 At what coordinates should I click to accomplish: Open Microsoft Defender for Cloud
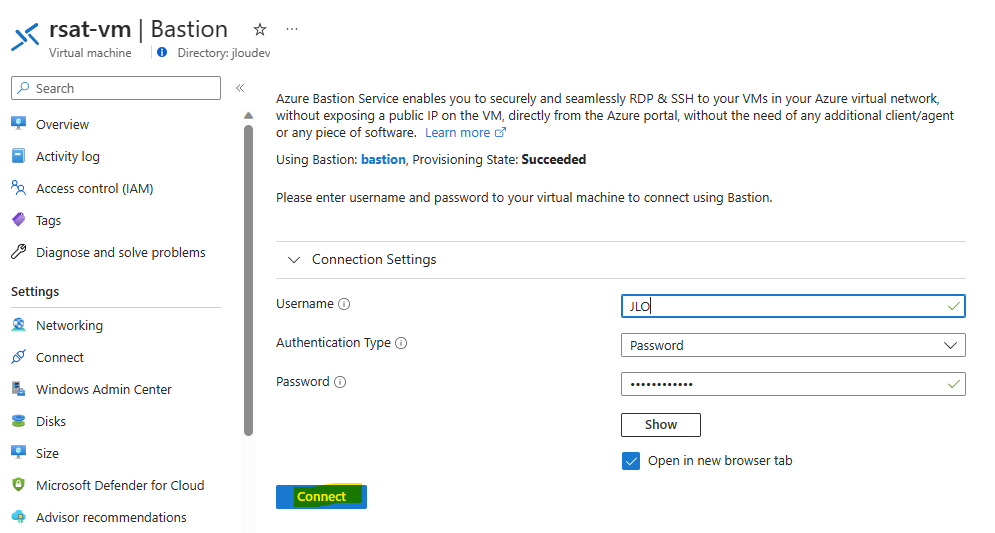click(x=120, y=485)
